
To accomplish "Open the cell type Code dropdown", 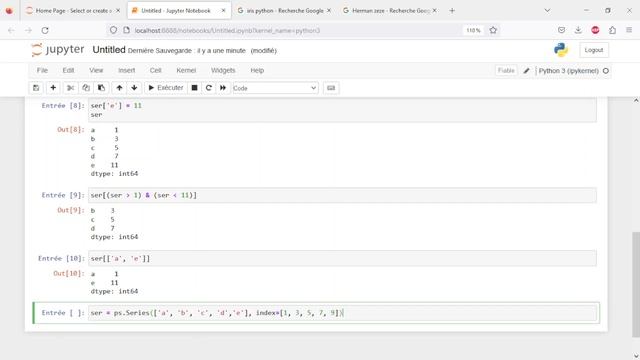I will (275, 88).
